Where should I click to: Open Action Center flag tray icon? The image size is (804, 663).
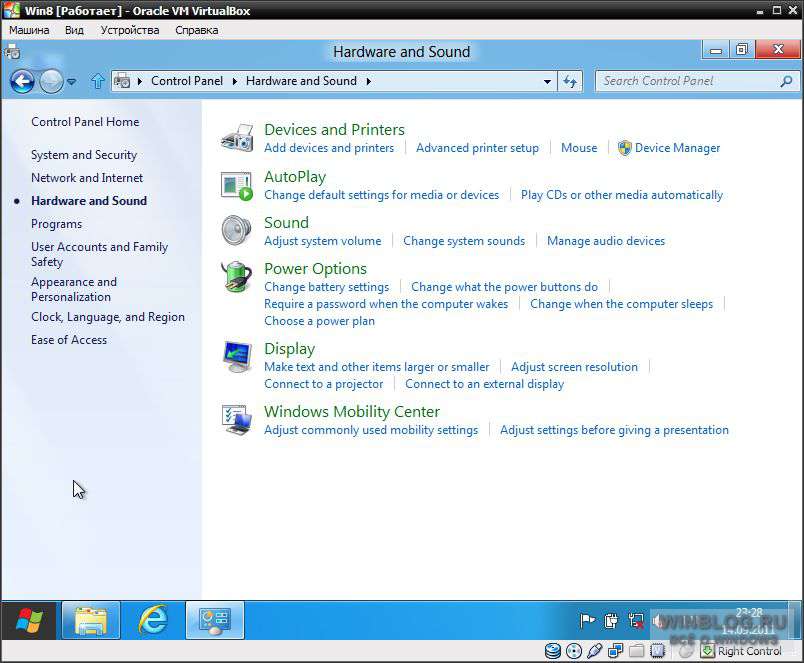pos(587,621)
